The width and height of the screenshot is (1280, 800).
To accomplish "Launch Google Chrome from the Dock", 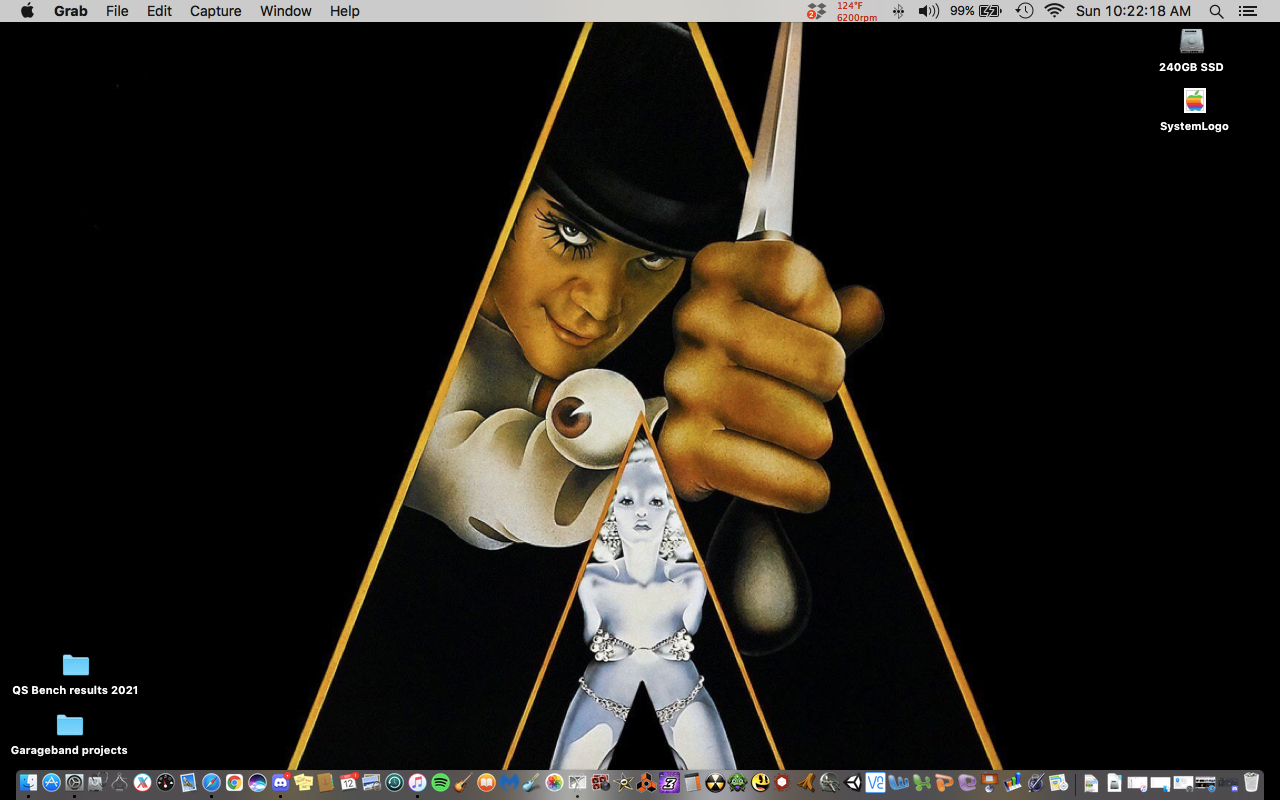I will click(235, 783).
